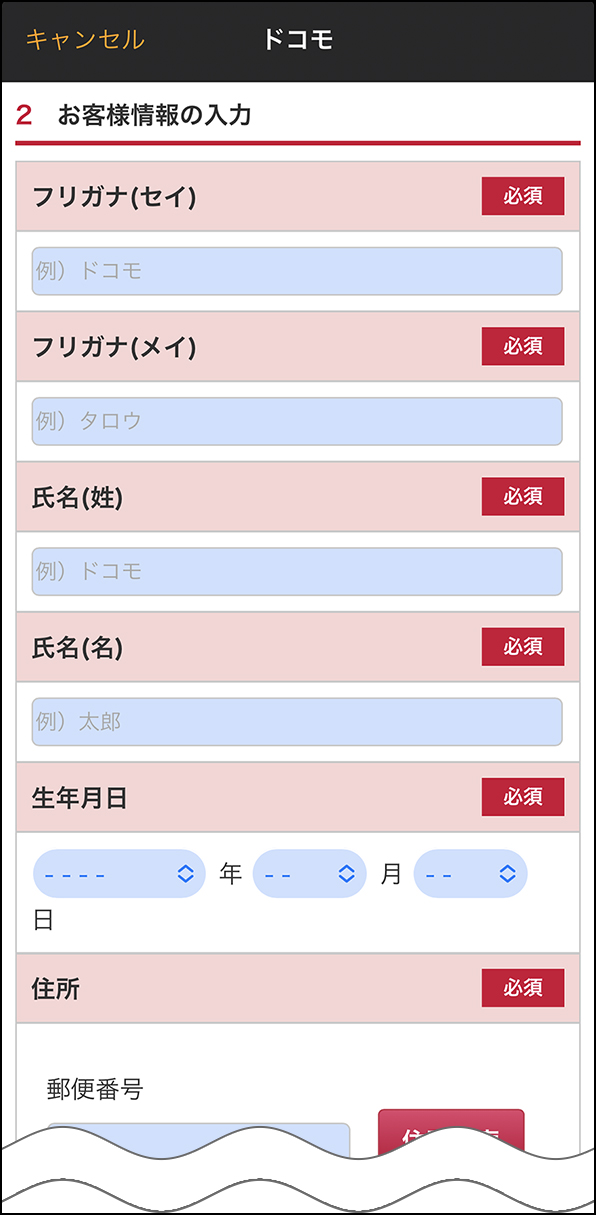Tap the chevron icon inside day picker
This screenshot has height=1215, width=596.
coord(508,873)
